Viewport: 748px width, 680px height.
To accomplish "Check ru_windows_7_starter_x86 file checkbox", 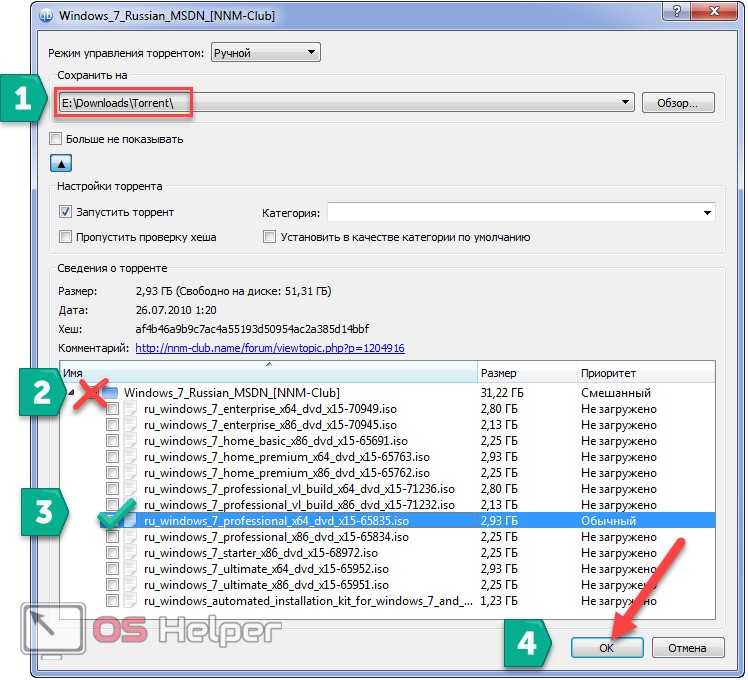I will pyautogui.click(x=113, y=553).
